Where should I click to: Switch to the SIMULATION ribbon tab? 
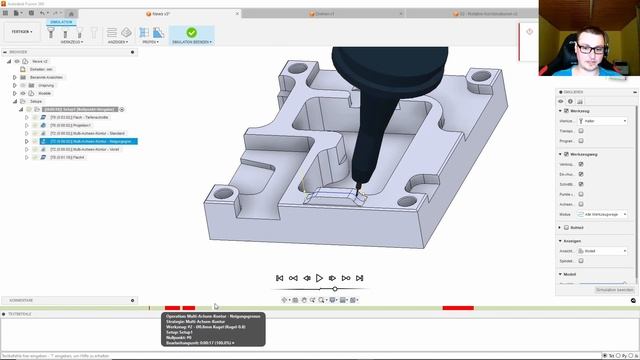point(61,22)
